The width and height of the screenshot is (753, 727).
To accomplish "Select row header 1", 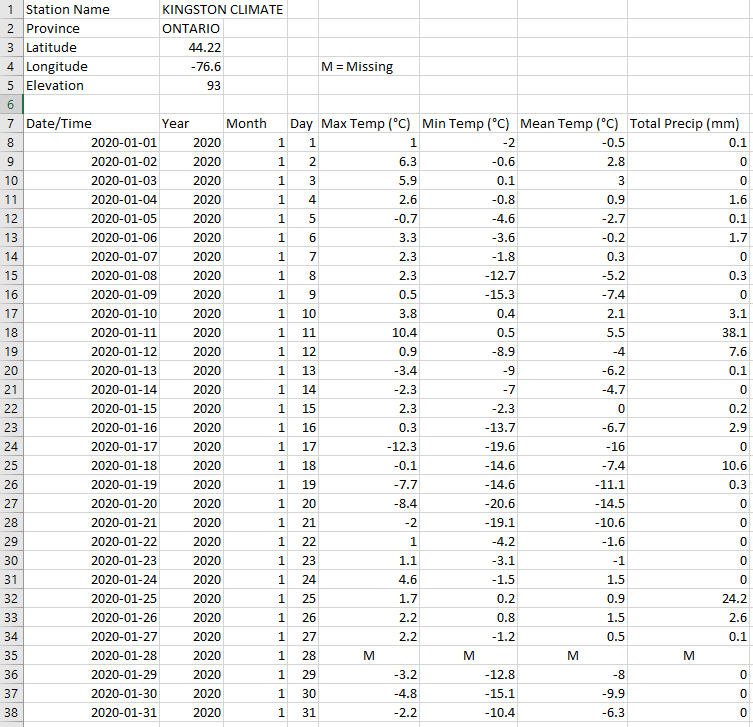I will point(11,10).
